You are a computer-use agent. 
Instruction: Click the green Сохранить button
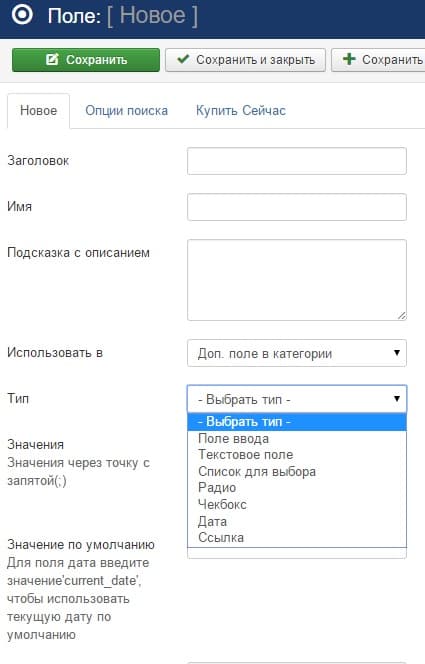click(x=86, y=60)
